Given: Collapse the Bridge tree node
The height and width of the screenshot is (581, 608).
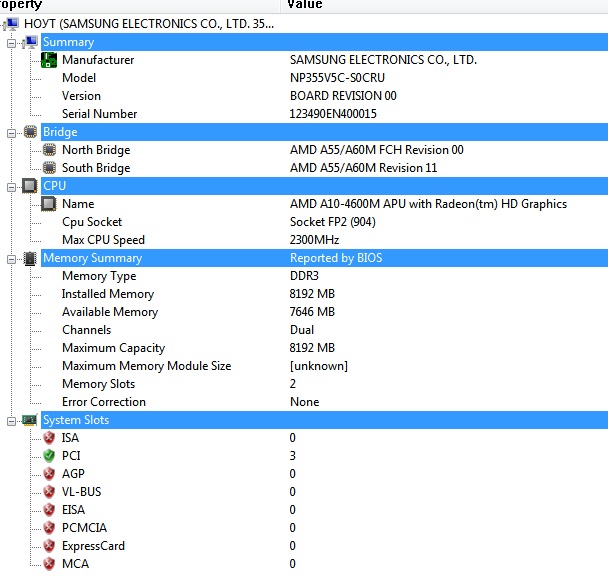Looking at the screenshot, I should [12, 132].
